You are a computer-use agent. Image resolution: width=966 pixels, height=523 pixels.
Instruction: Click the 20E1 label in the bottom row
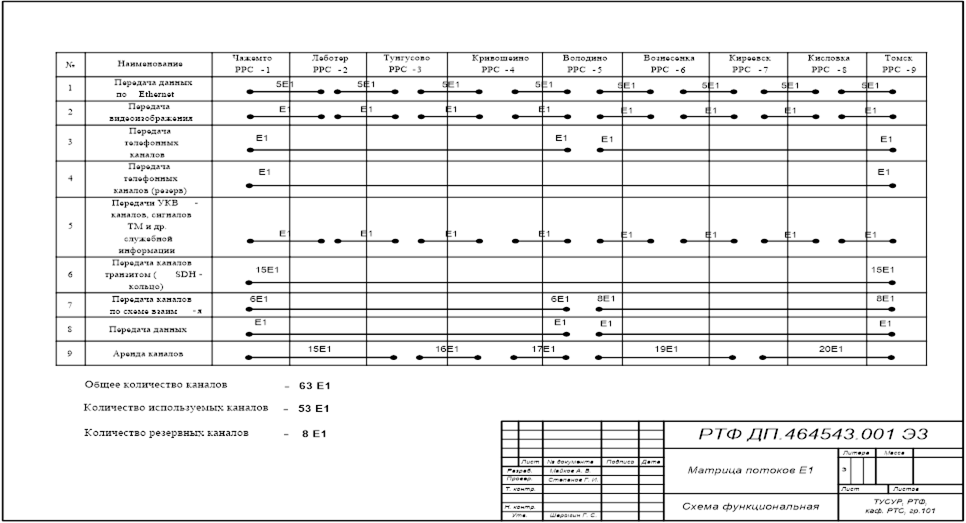pyautogui.click(x=830, y=348)
